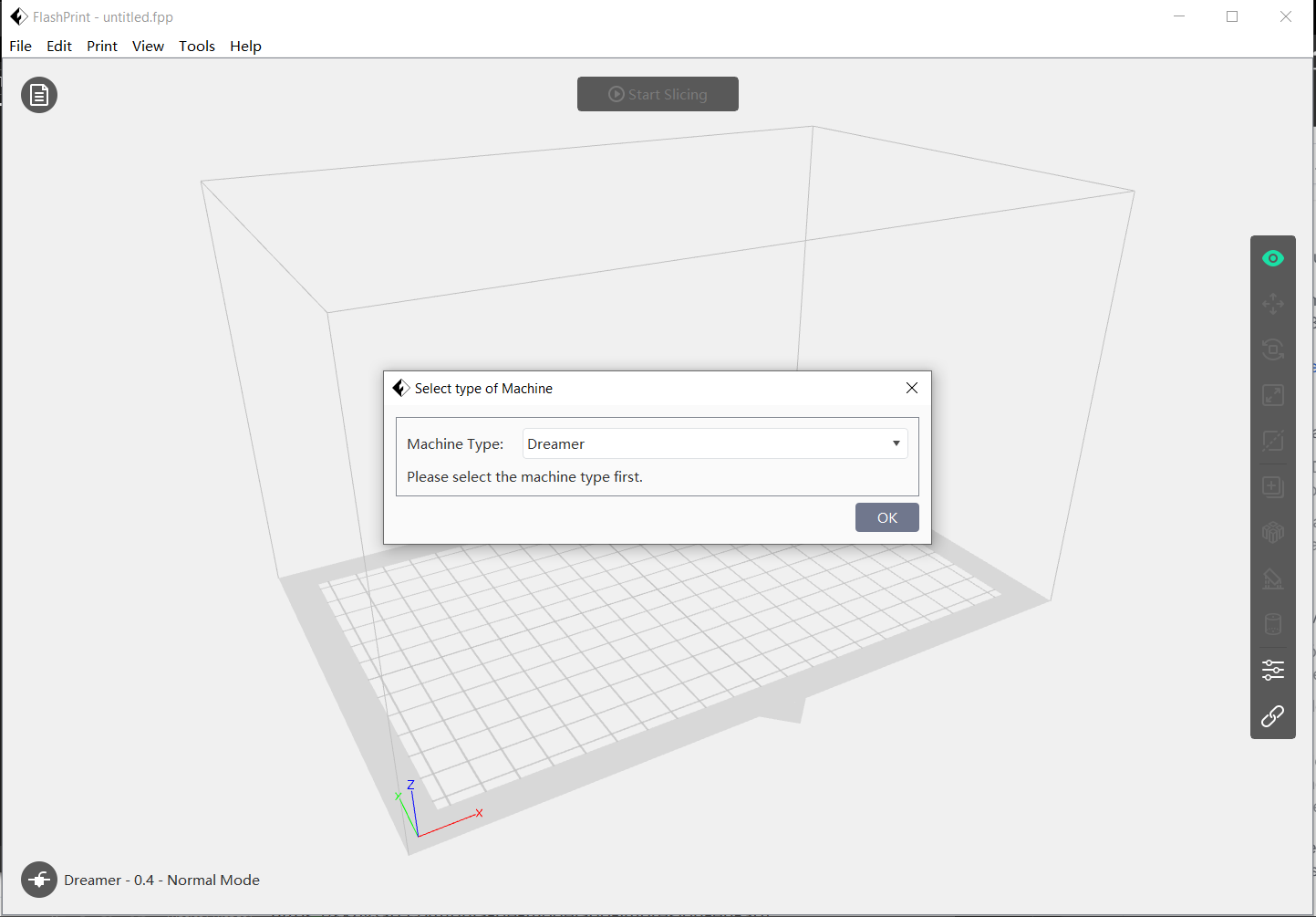Expand the Machine Type dropdown
The image size is (1316, 917).
click(715, 443)
